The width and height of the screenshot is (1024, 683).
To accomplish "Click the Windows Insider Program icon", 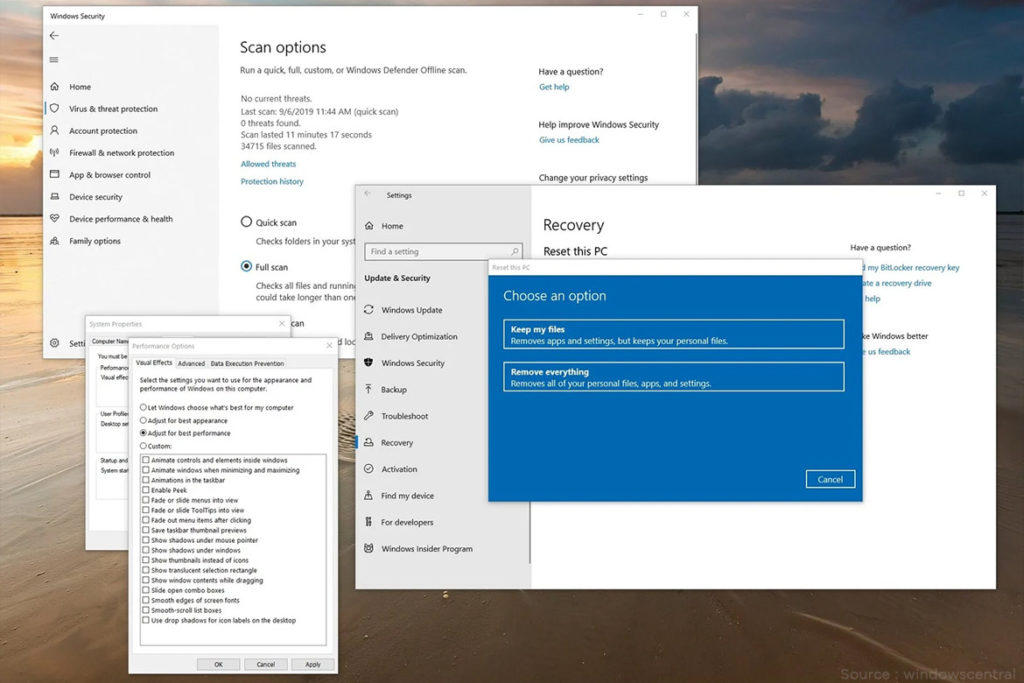I will pyautogui.click(x=369, y=548).
